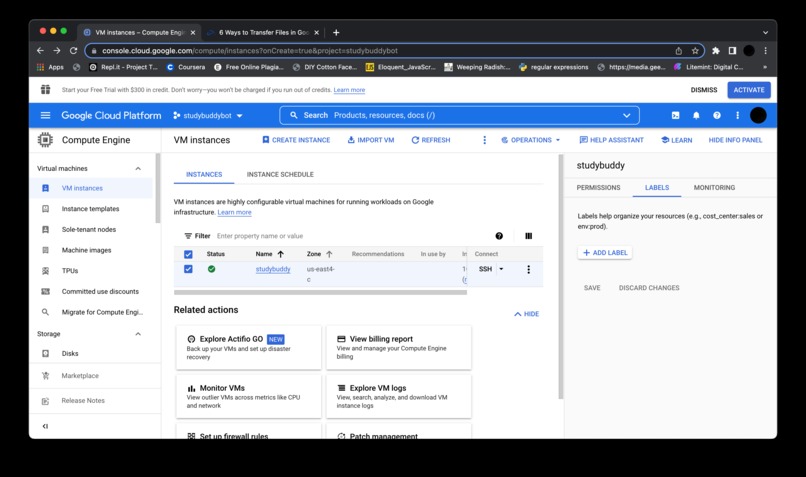Open column display options icon
This screenshot has height=477, width=806.
pyautogui.click(x=528, y=235)
